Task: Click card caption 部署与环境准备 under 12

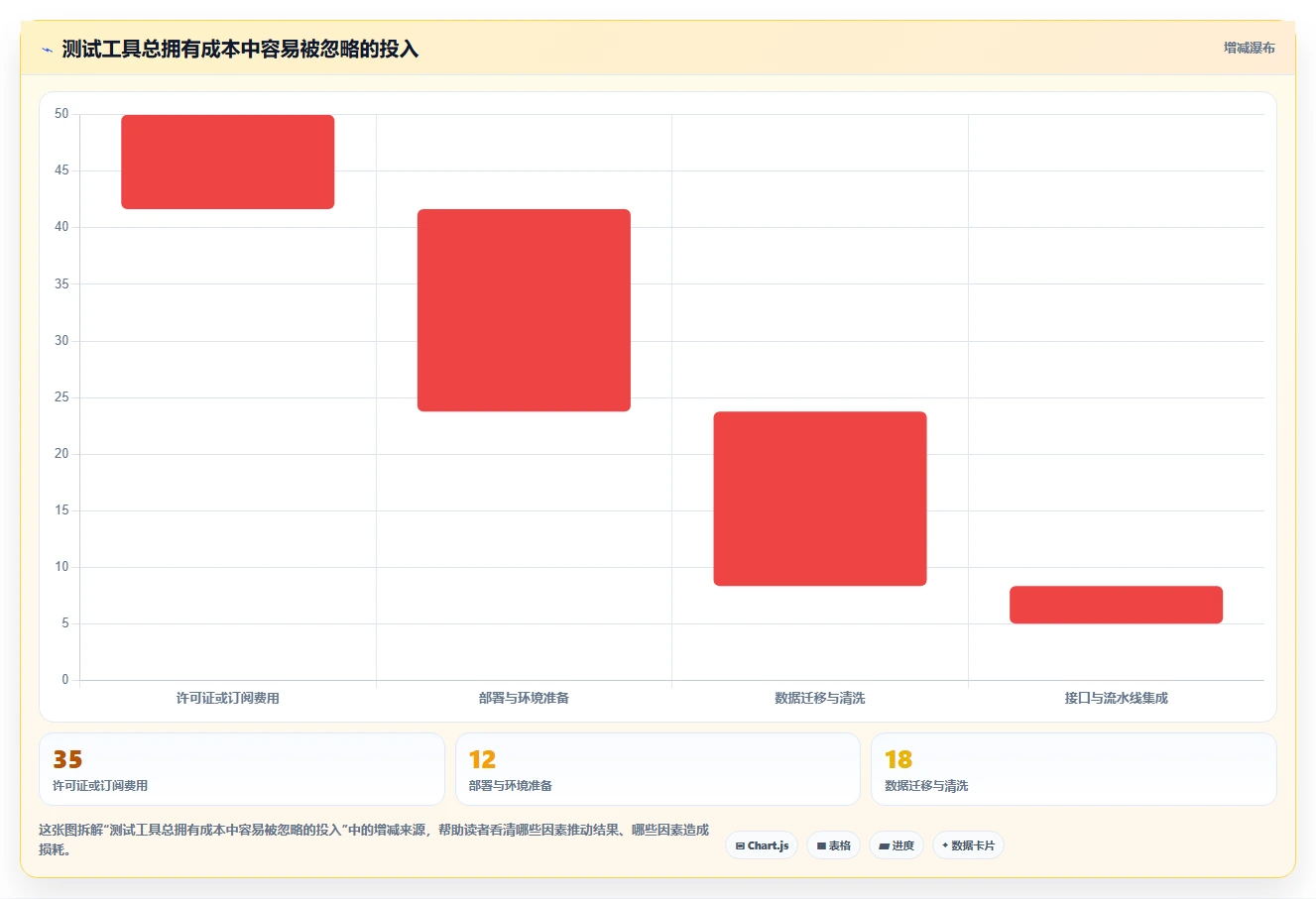Action: coord(511,786)
